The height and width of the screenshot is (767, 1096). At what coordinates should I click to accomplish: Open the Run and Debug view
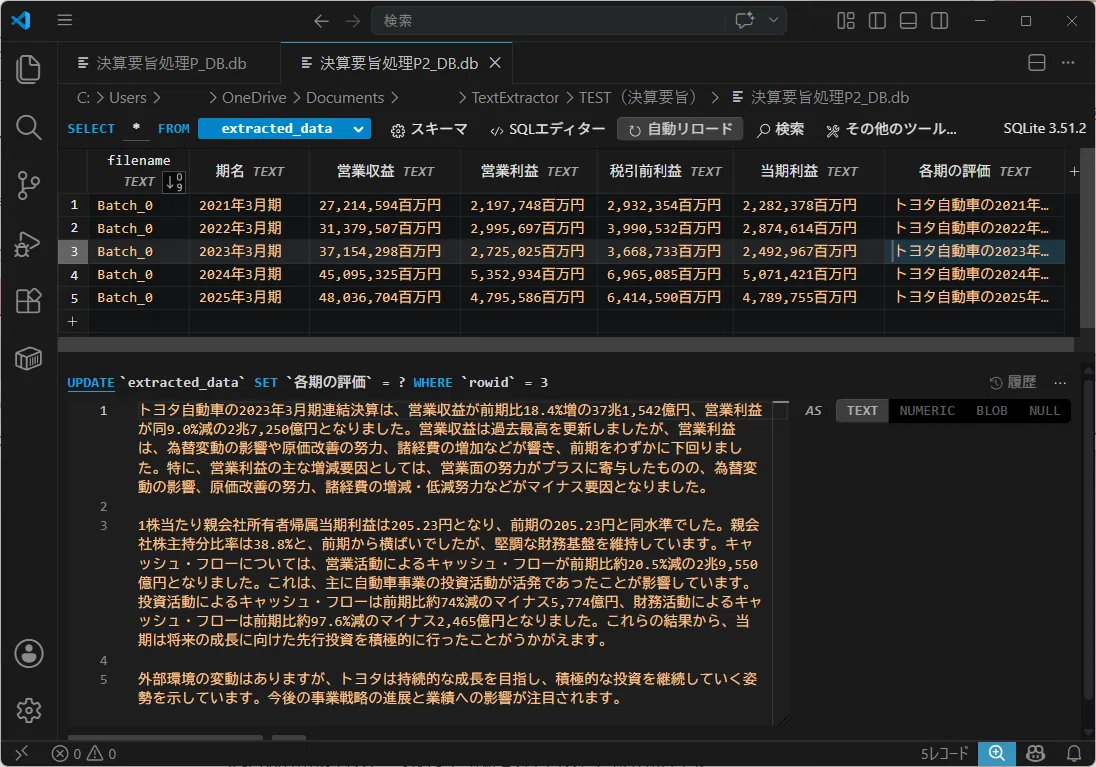(x=28, y=243)
